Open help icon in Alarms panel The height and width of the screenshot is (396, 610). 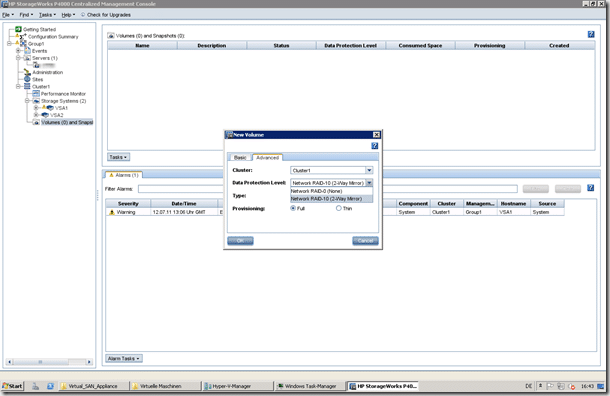pyautogui.click(x=591, y=188)
